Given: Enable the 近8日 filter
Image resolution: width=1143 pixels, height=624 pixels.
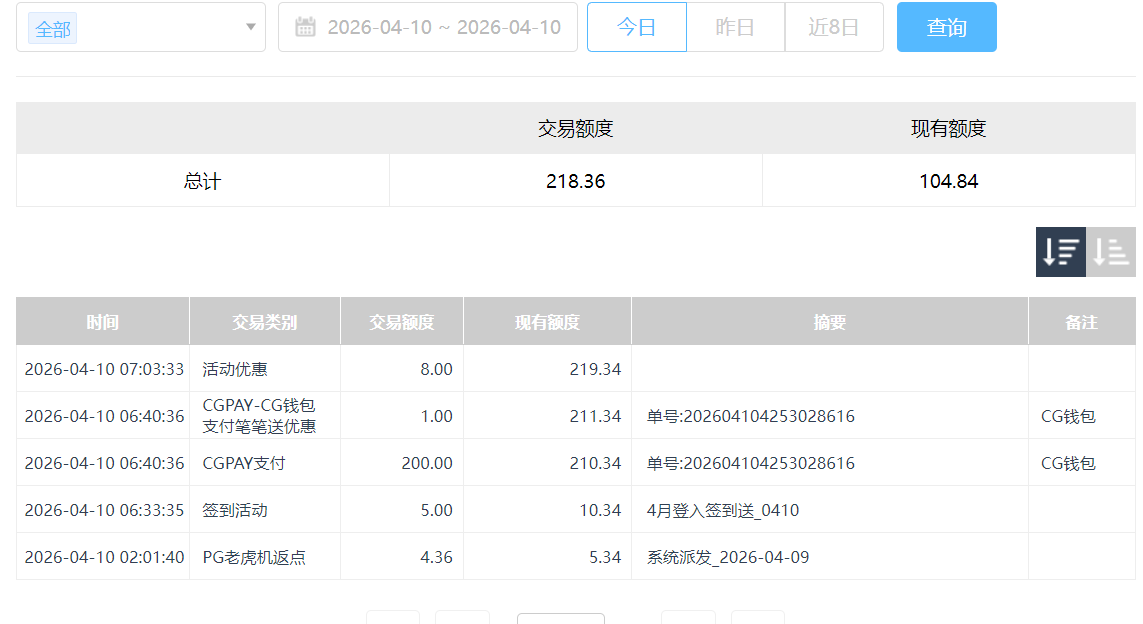Looking at the screenshot, I should (834, 27).
